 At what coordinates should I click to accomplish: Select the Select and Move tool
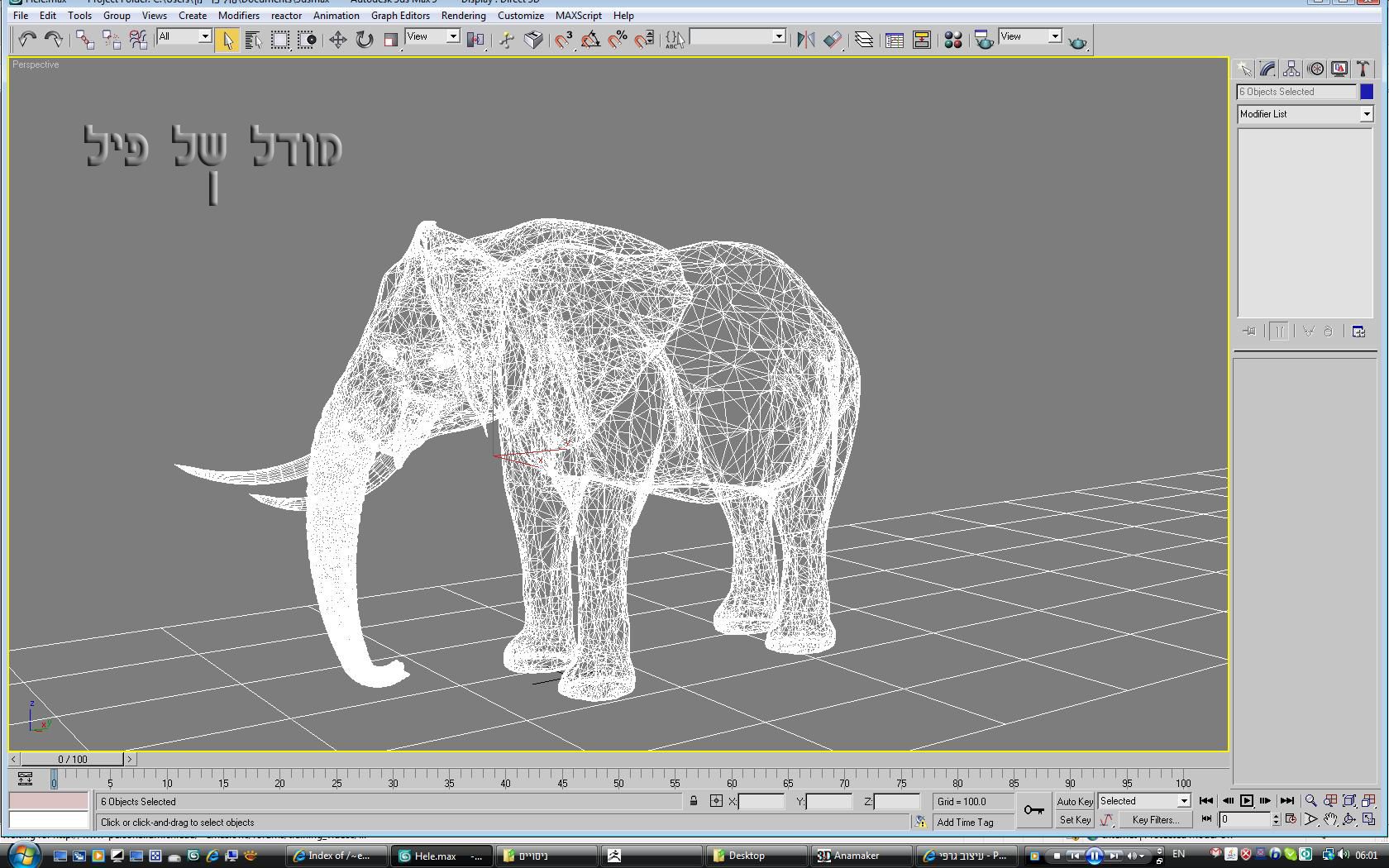tap(337, 40)
